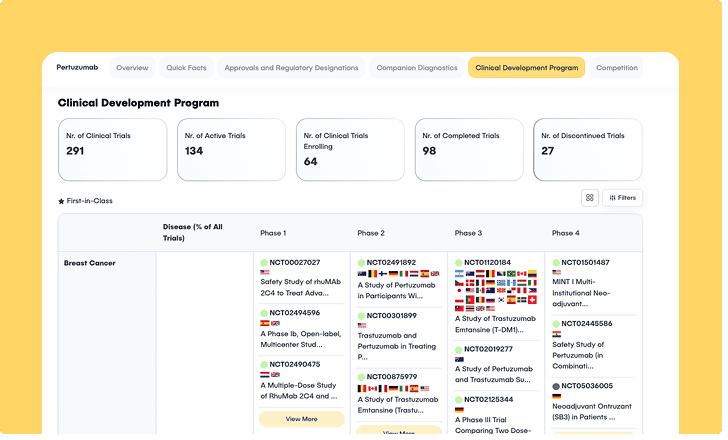Screen dimensions: 728x440
Task: Select the Companion Diagnostics tab
Action: click(417, 68)
